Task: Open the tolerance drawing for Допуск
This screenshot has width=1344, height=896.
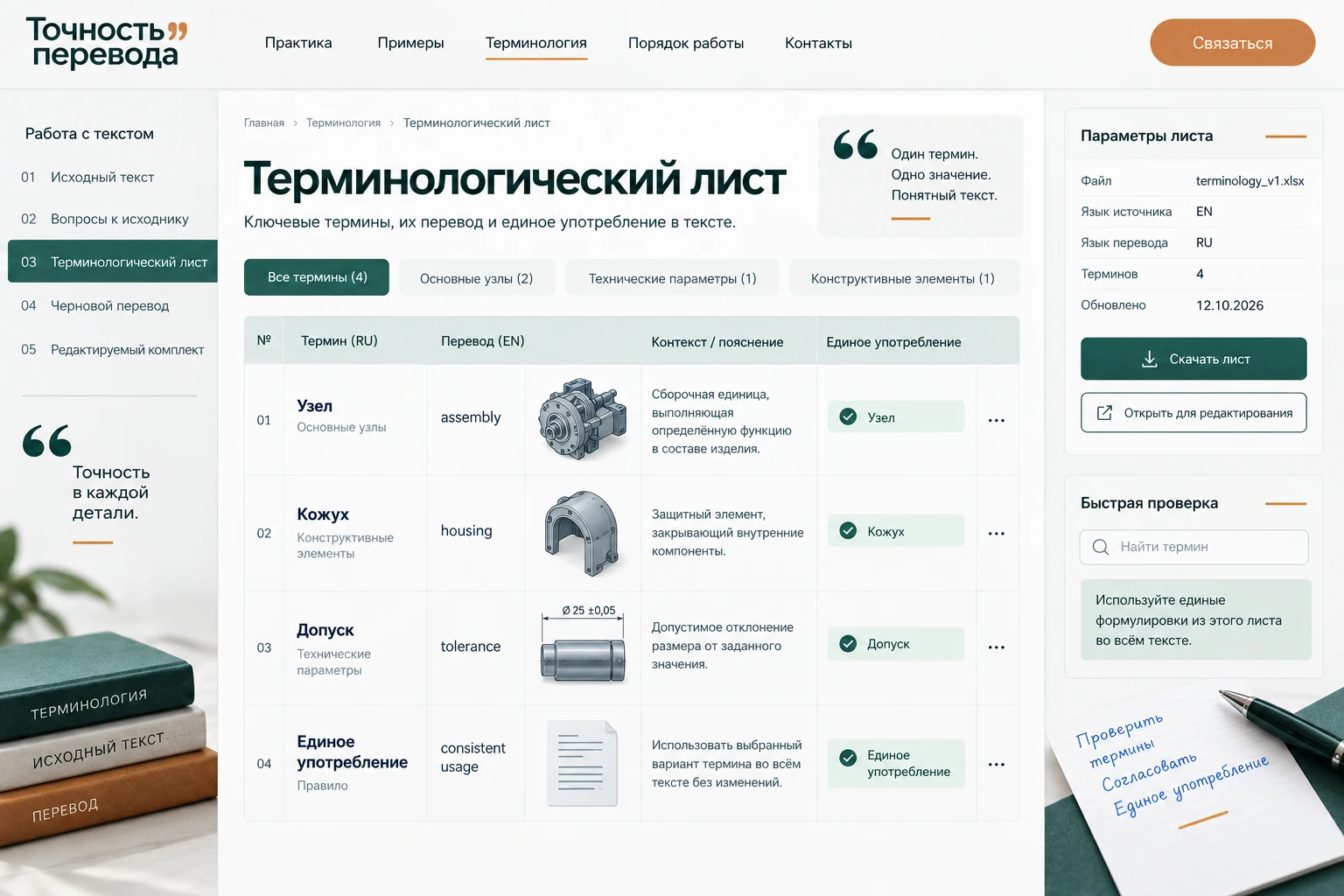Action: 583,645
